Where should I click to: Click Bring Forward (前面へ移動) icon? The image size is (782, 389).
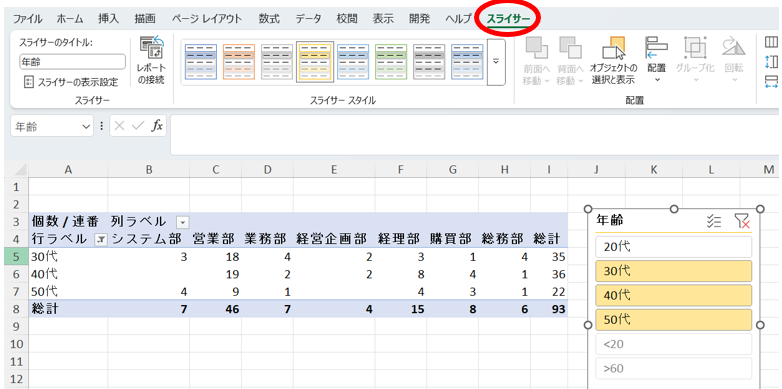[536, 49]
